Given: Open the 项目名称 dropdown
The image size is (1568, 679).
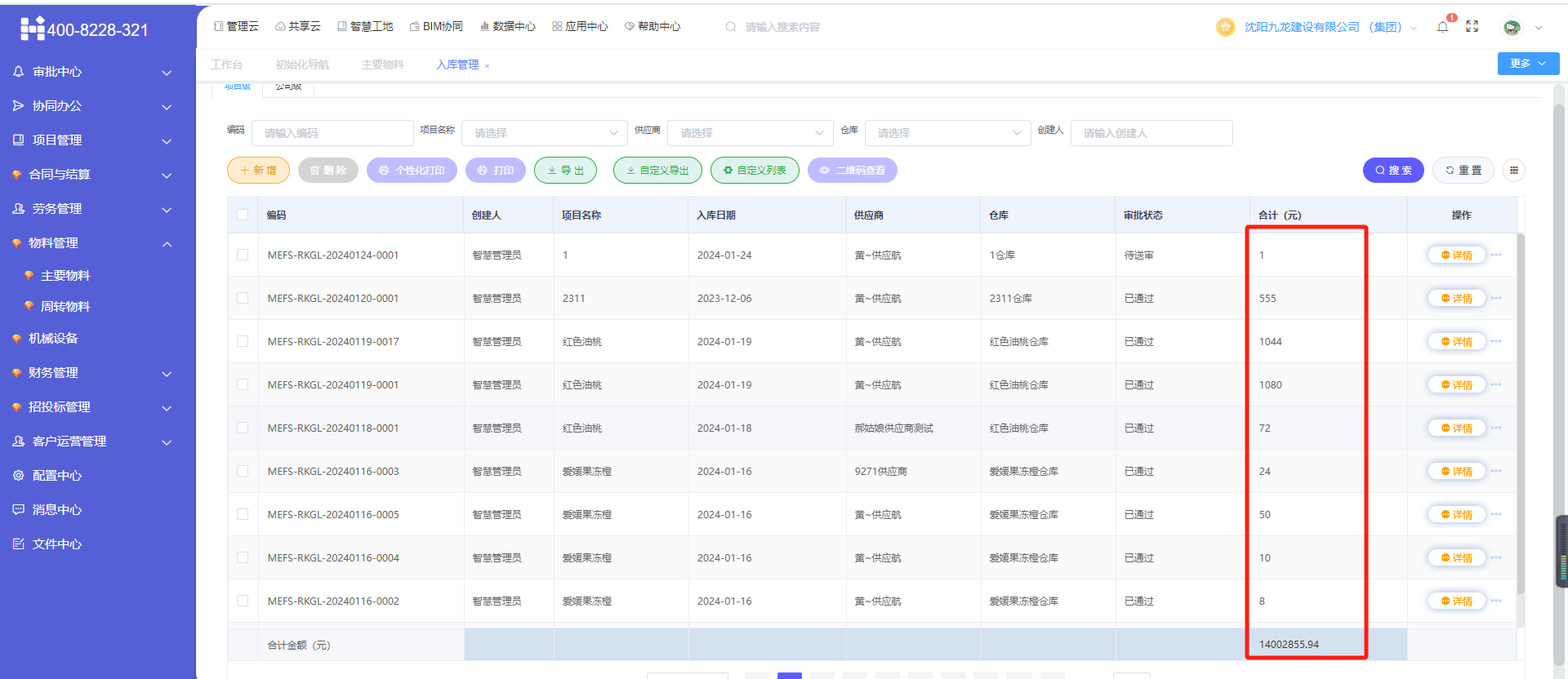Looking at the screenshot, I should [544, 133].
